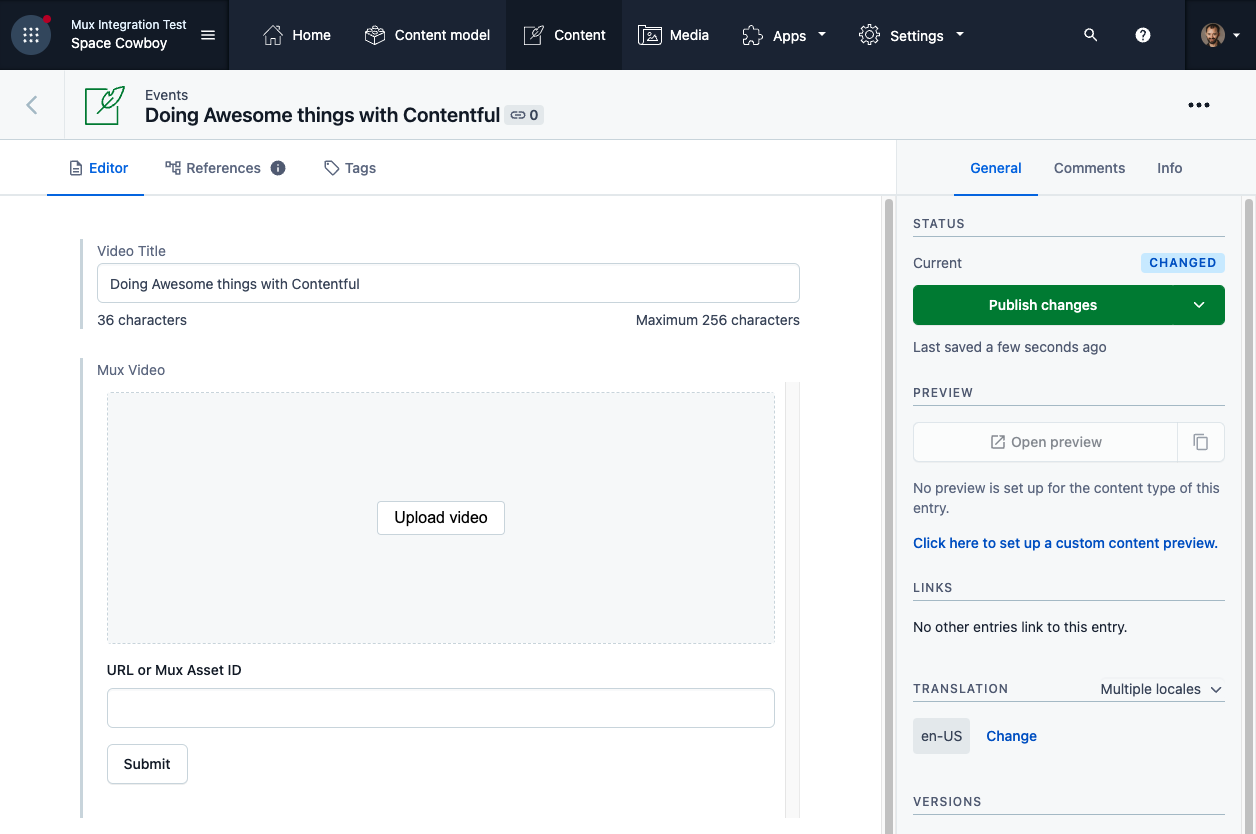
Task: Open the three-dot entry actions menu
Action: tap(1199, 105)
